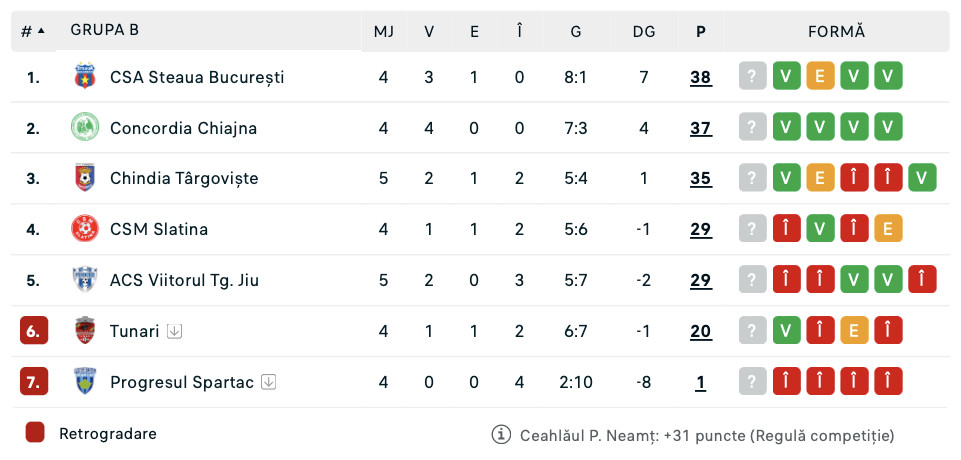961x460 pixels.
Task: Click the info icon beside Ceahlăul note
Action: point(501,435)
